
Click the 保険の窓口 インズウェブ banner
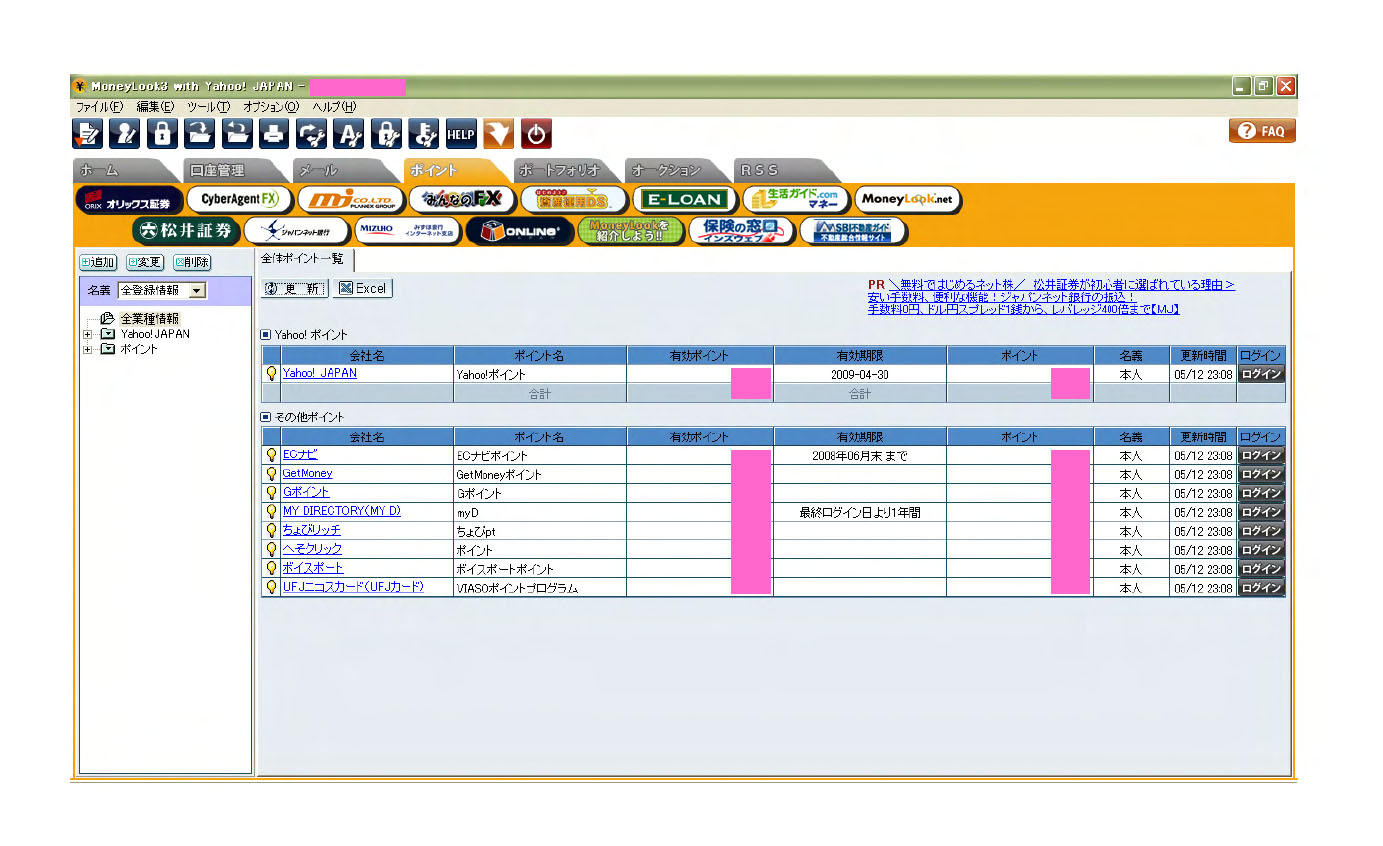tap(742, 231)
